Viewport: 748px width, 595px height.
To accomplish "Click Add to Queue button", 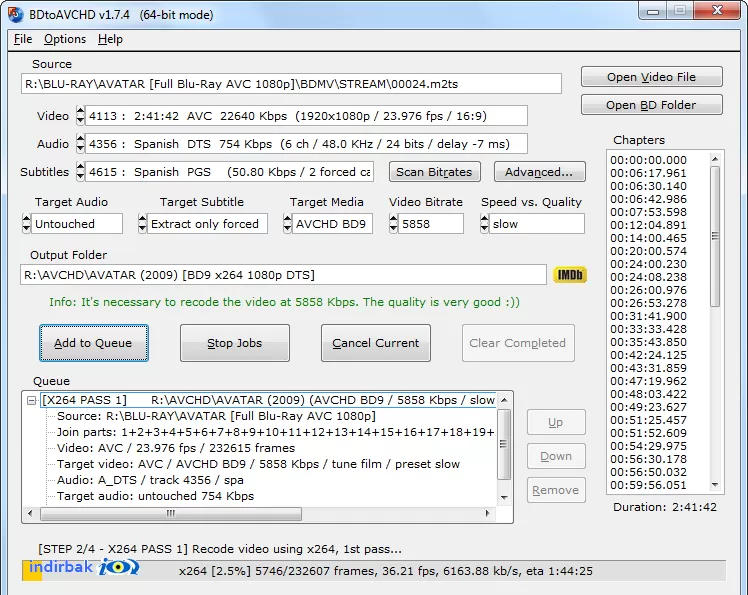I will pos(94,343).
